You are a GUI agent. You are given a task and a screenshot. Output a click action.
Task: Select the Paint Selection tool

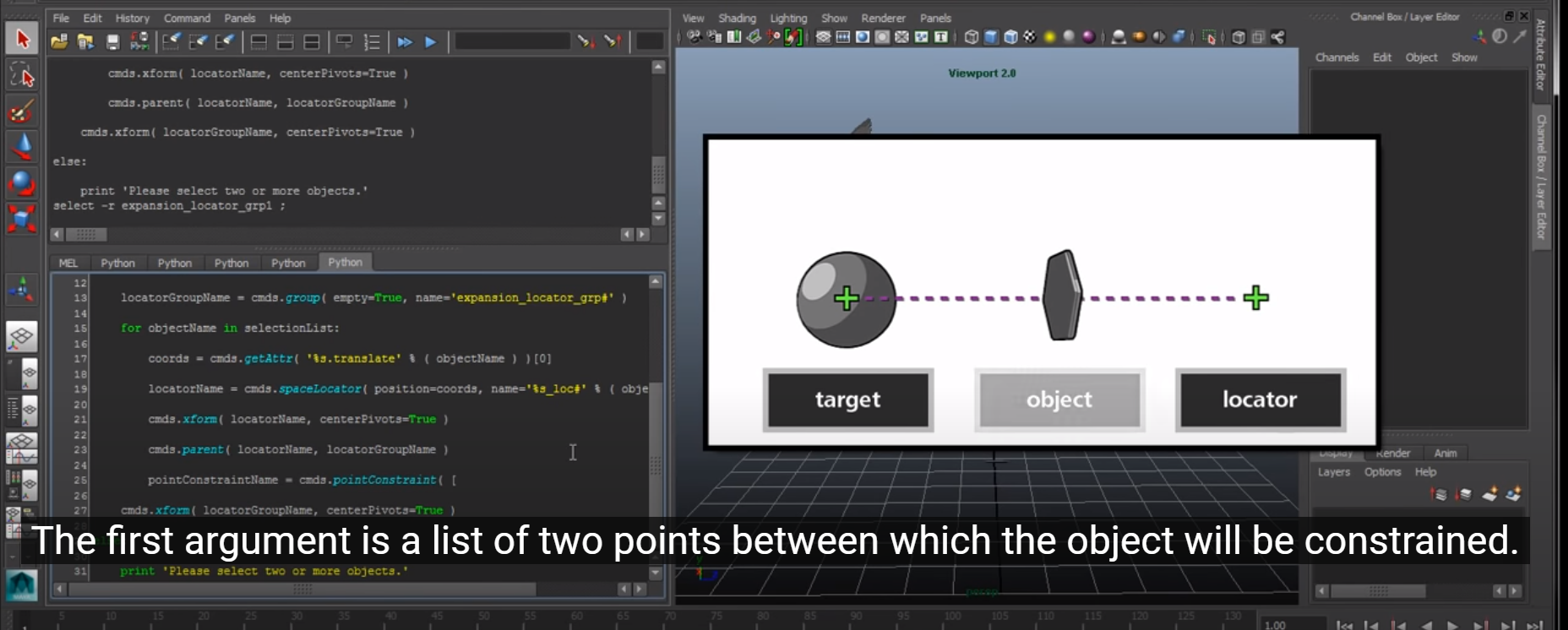pos(22,111)
